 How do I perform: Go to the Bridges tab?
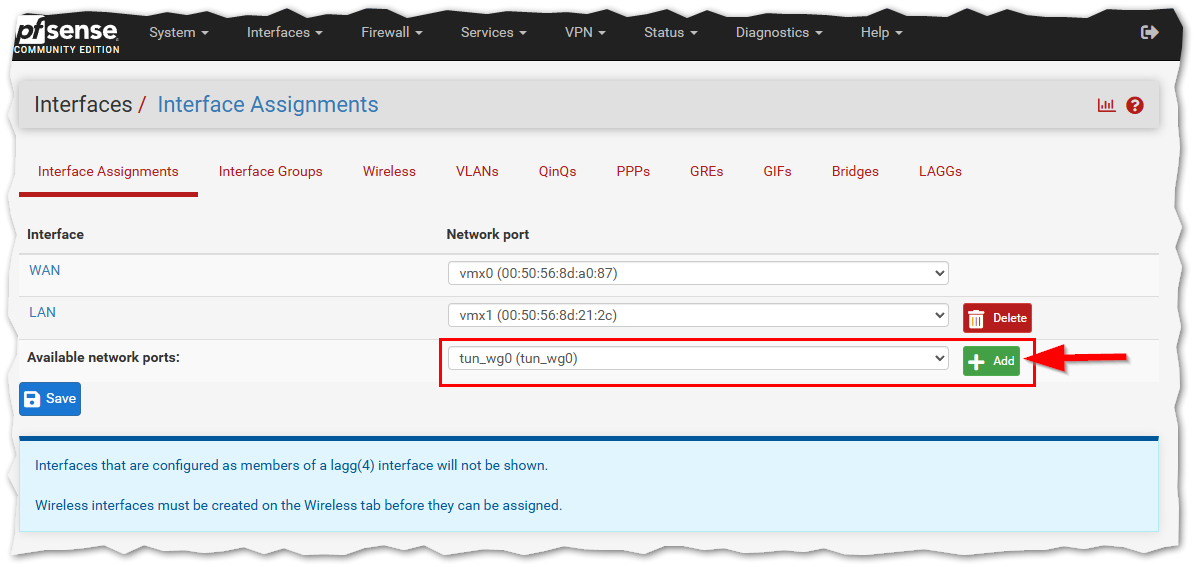tap(855, 171)
